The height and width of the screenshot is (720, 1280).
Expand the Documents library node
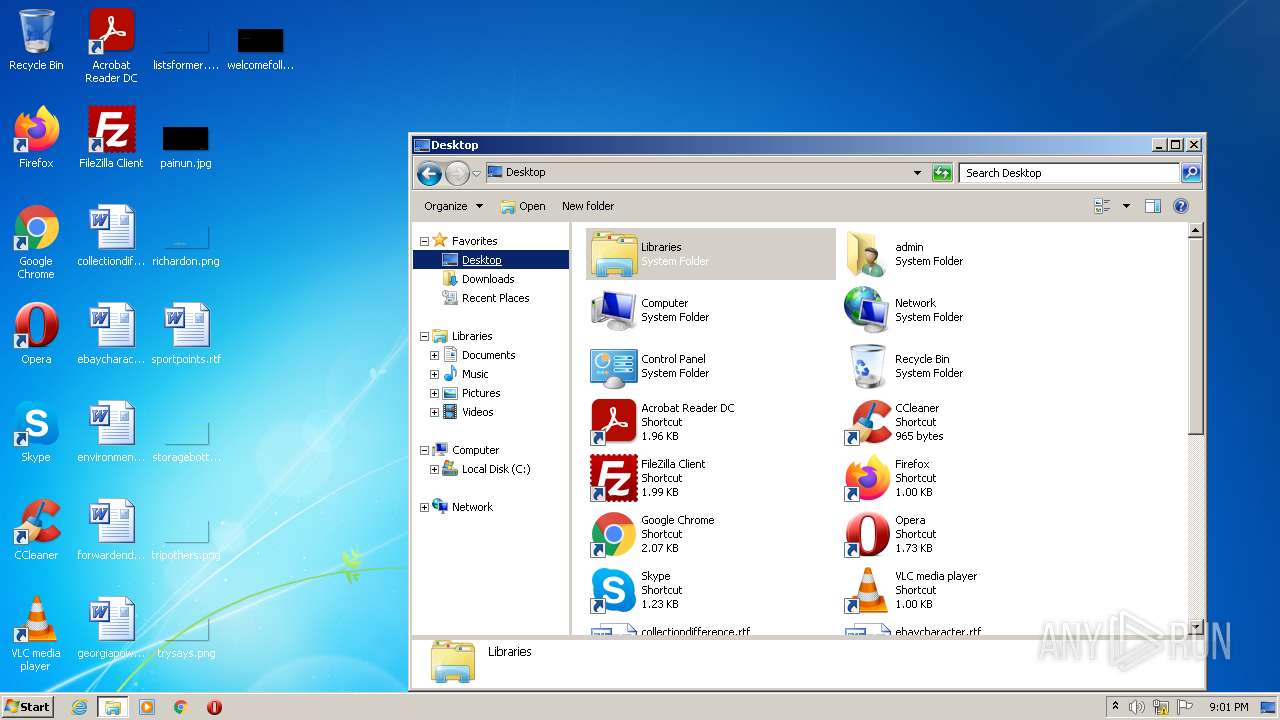434,355
